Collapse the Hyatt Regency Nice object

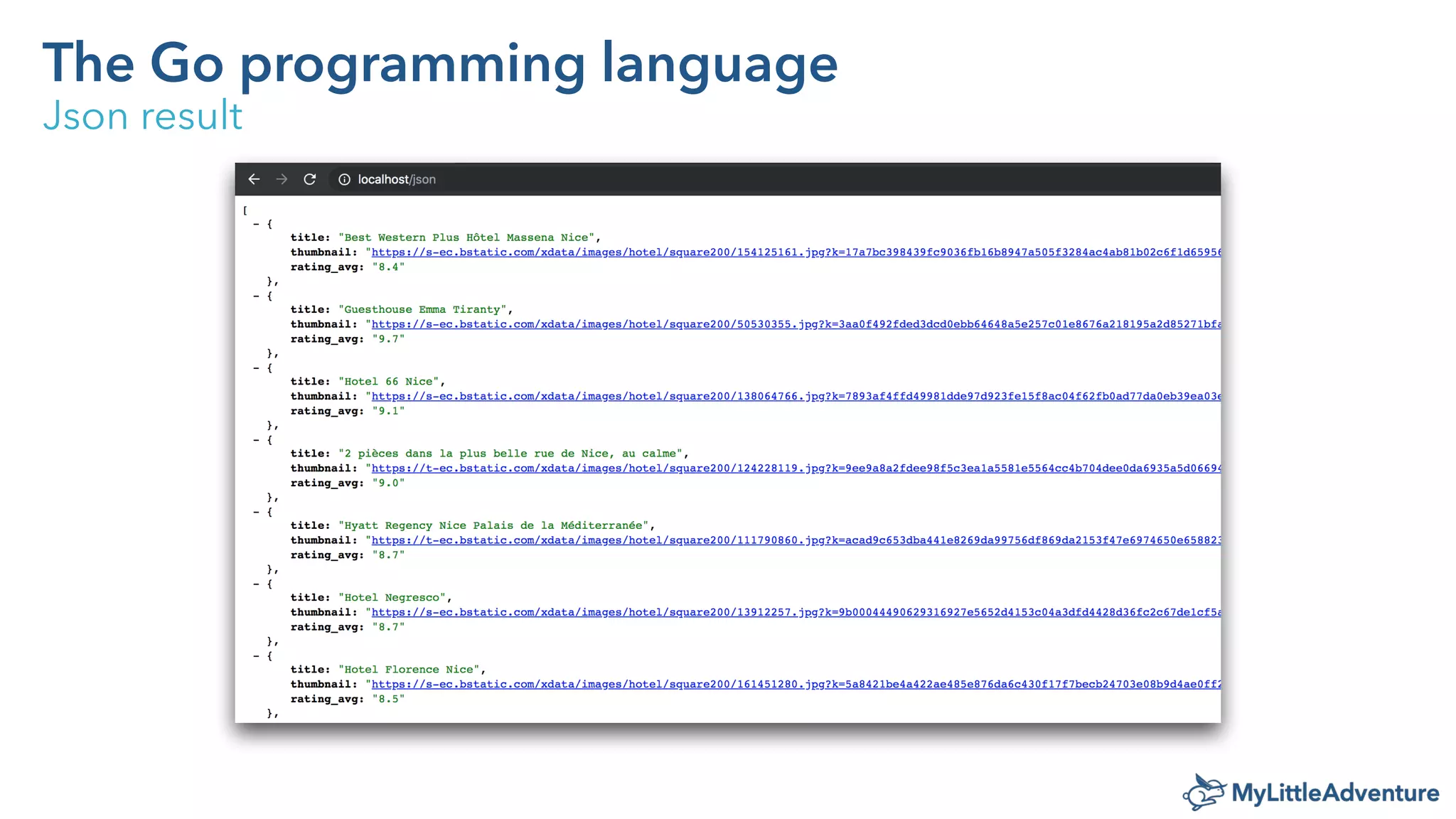click(257, 512)
